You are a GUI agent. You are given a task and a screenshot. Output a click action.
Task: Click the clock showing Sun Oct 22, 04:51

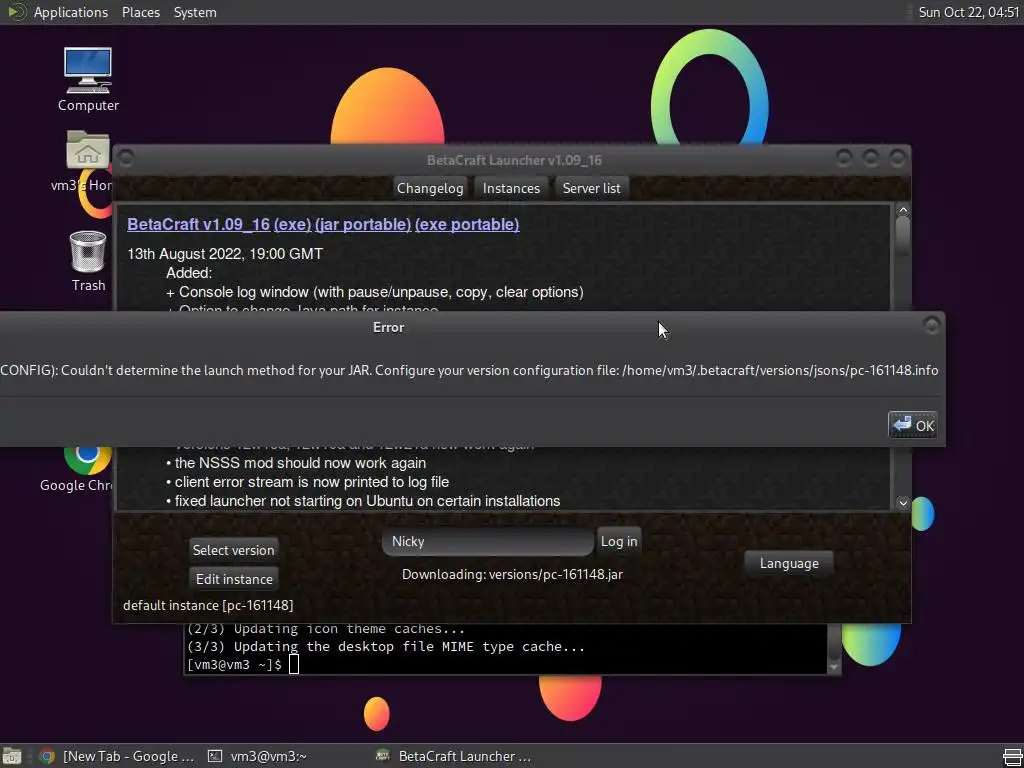point(968,12)
